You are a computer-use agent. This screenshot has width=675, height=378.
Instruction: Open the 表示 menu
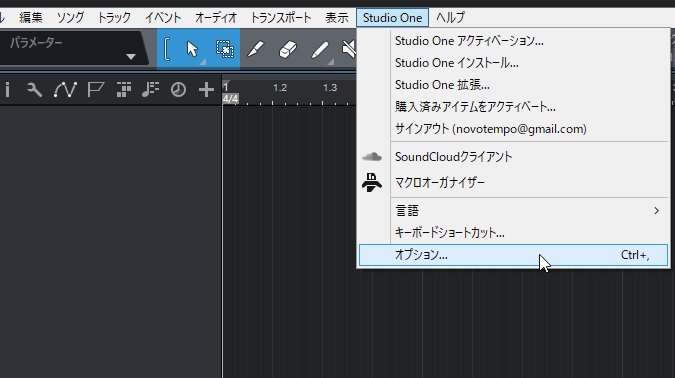(337, 18)
